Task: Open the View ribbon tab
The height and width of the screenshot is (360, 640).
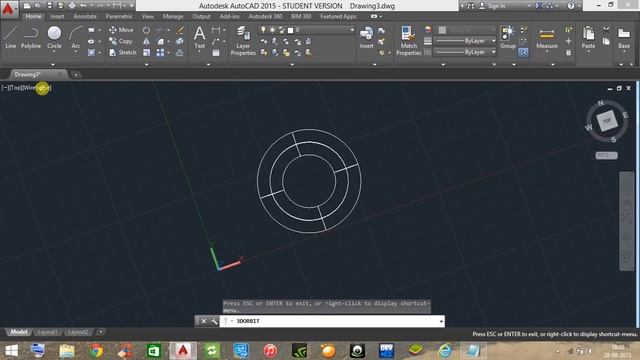Action: [147, 16]
